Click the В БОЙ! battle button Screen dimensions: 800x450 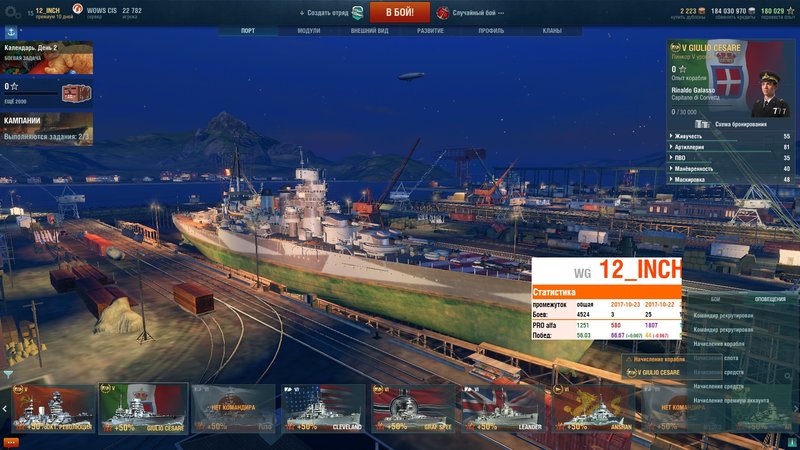coord(399,12)
